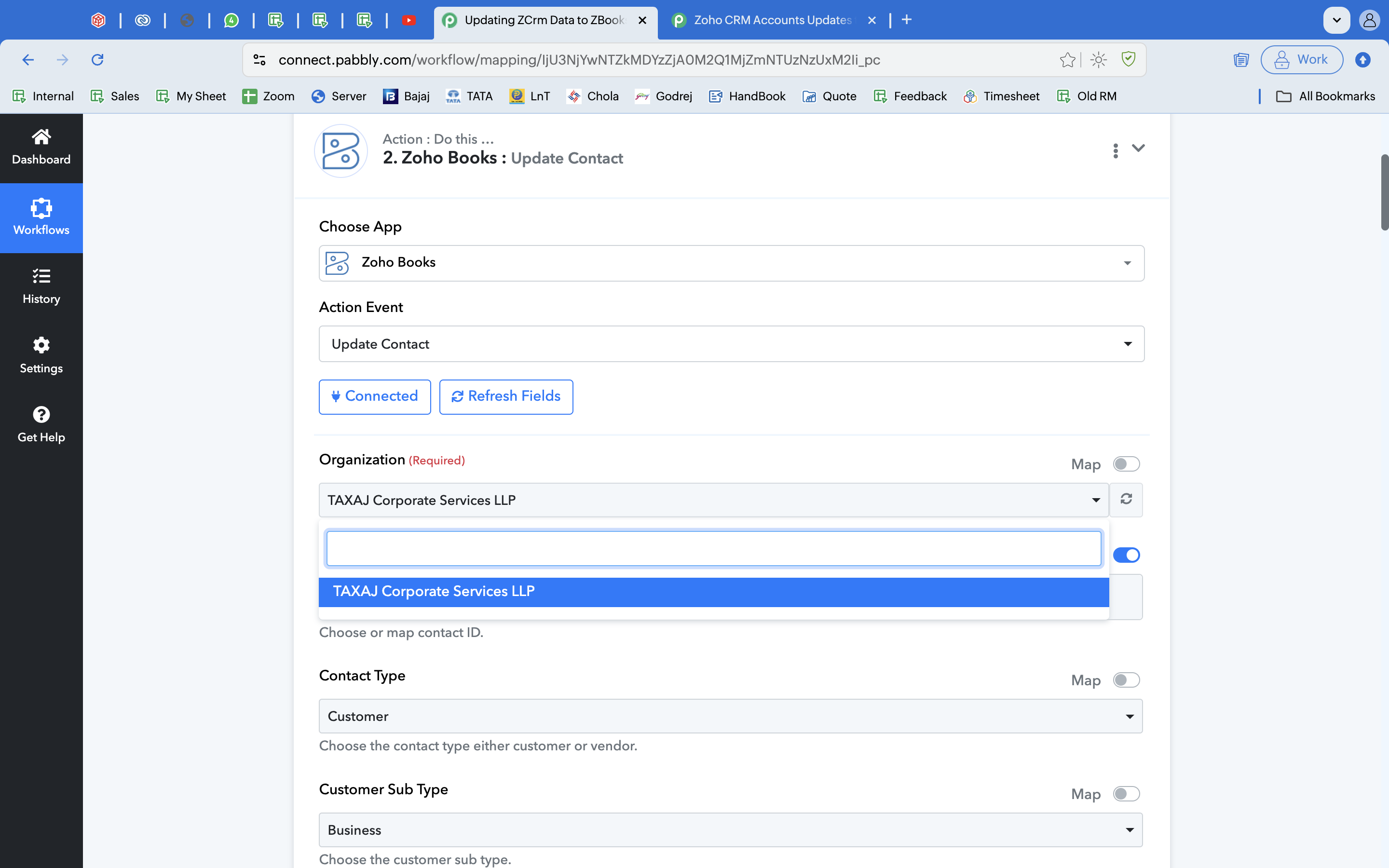Viewport: 1389px width, 868px height.
Task: Close the Updating ZCrm Data tab
Action: [642, 20]
